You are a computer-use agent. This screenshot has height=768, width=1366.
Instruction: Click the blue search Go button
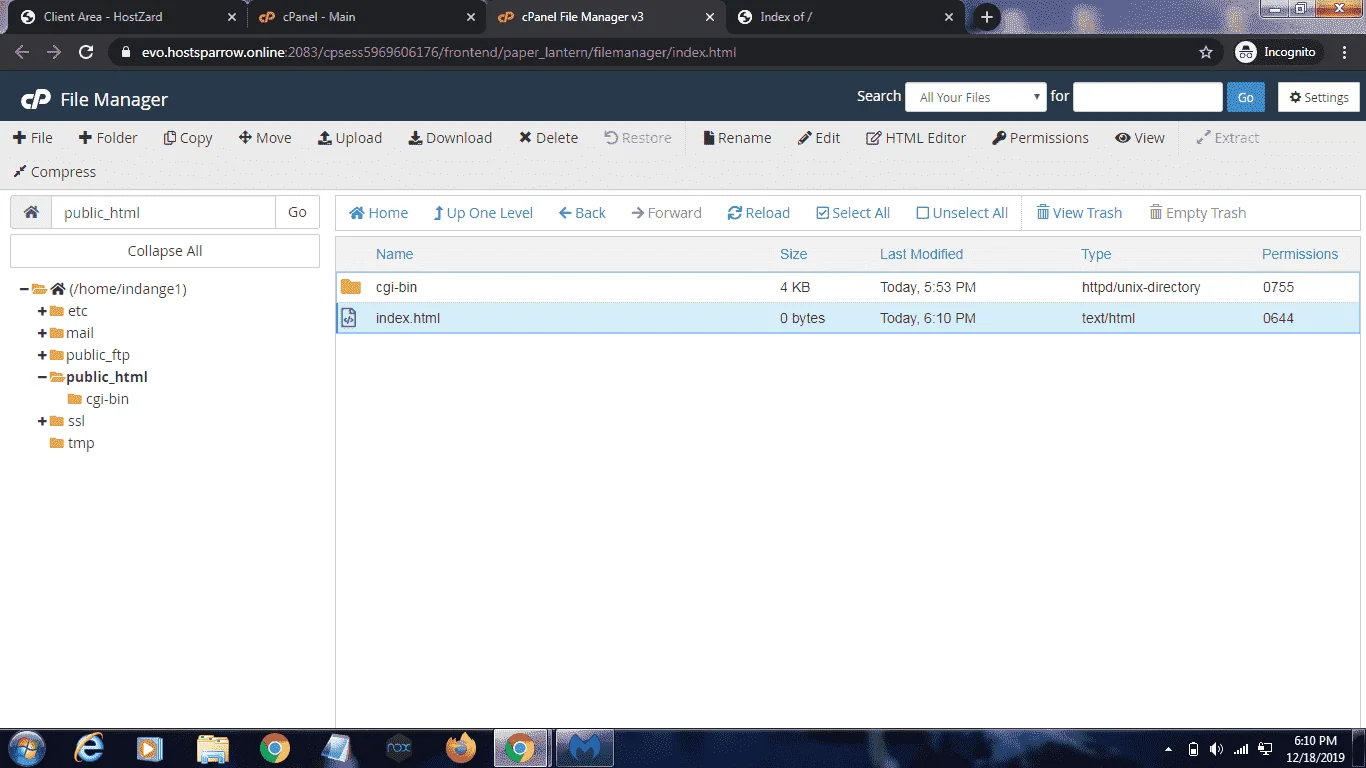click(1246, 97)
